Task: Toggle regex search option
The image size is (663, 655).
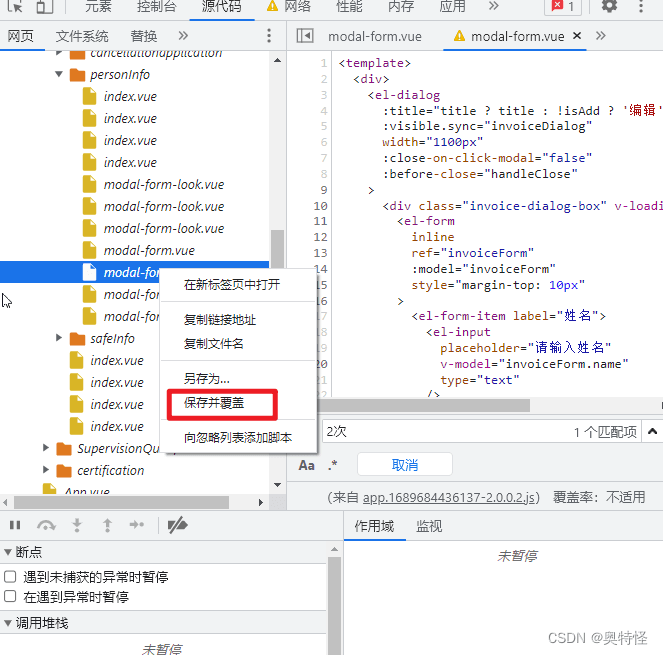Action: click(x=333, y=465)
